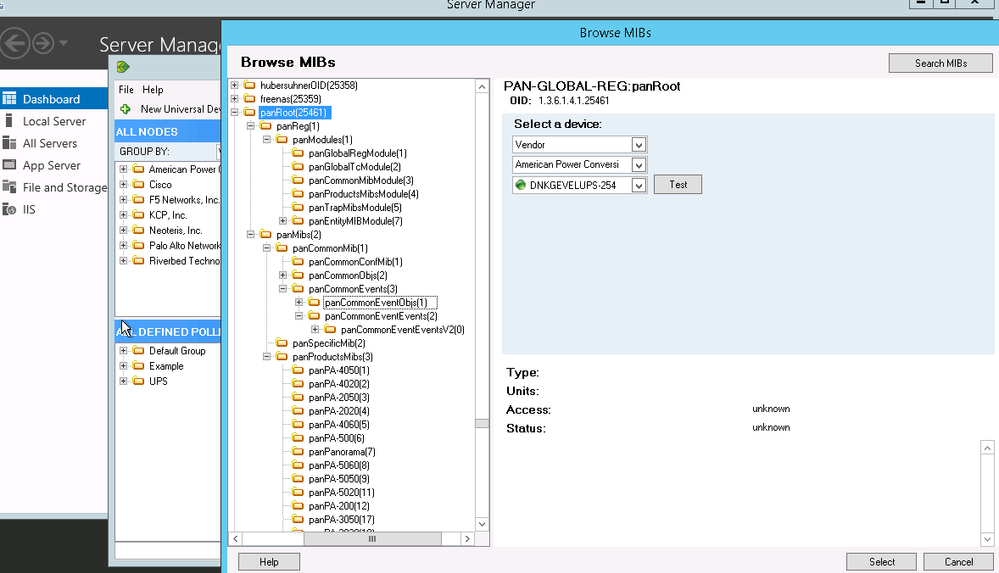Expand the hubersuhnerOID(25358) tree node
Viewport: 999px width, 573px height.
[x=235, y=86]
